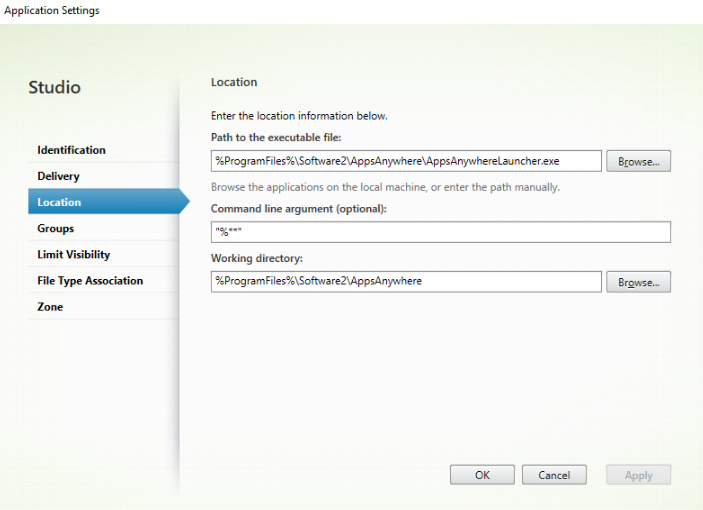Click the greyed-out Apply button
The width and height of the screenshot is (703, 510).
[x=638, y=476]
